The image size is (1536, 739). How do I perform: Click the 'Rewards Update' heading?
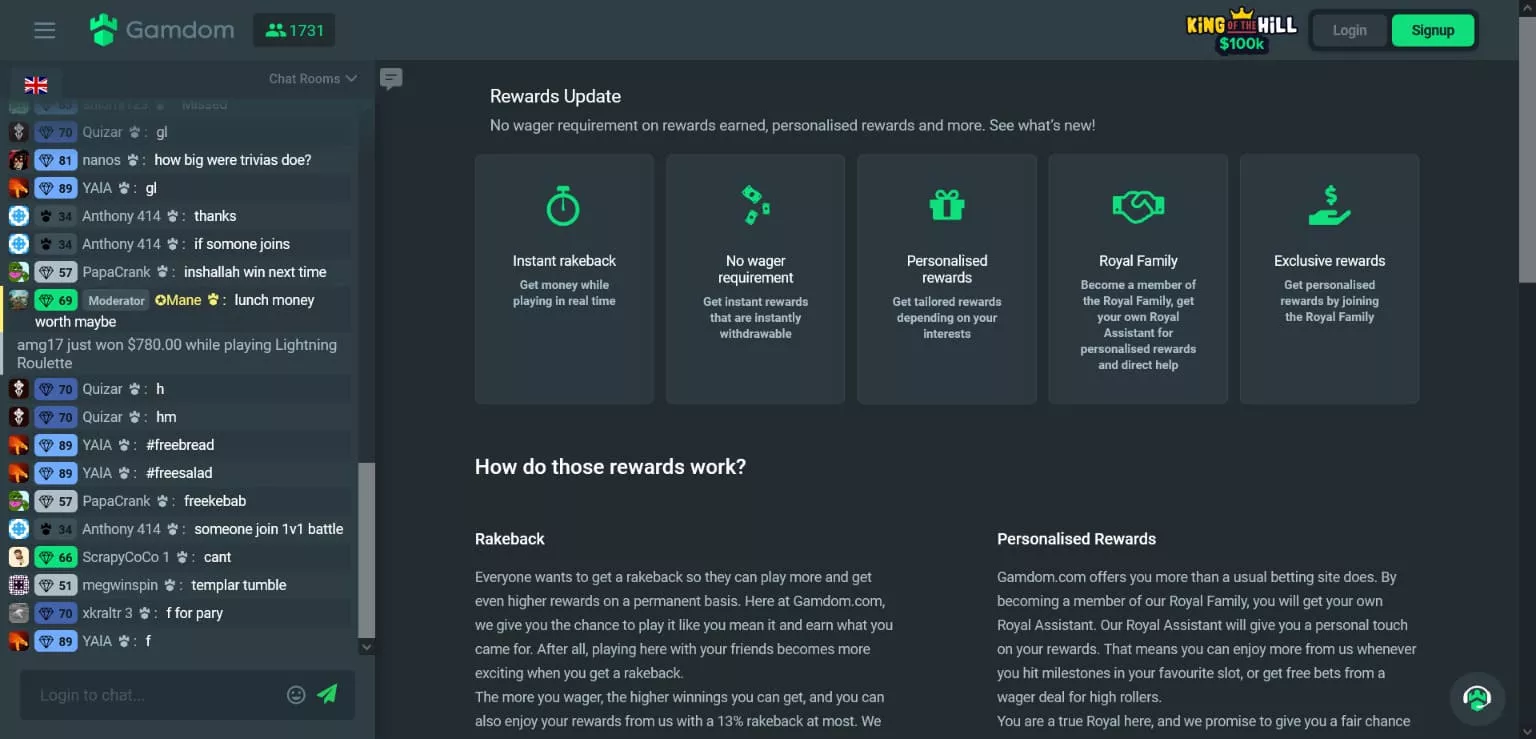coord(555,96)
